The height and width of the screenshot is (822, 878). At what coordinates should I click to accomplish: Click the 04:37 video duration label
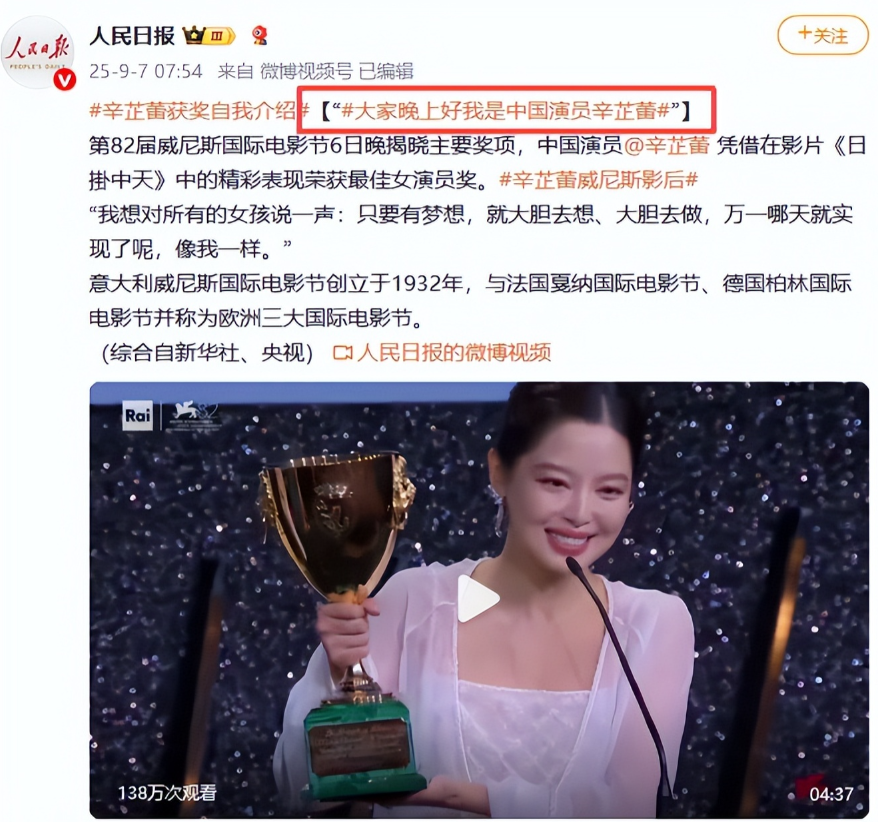click(831, 793)
